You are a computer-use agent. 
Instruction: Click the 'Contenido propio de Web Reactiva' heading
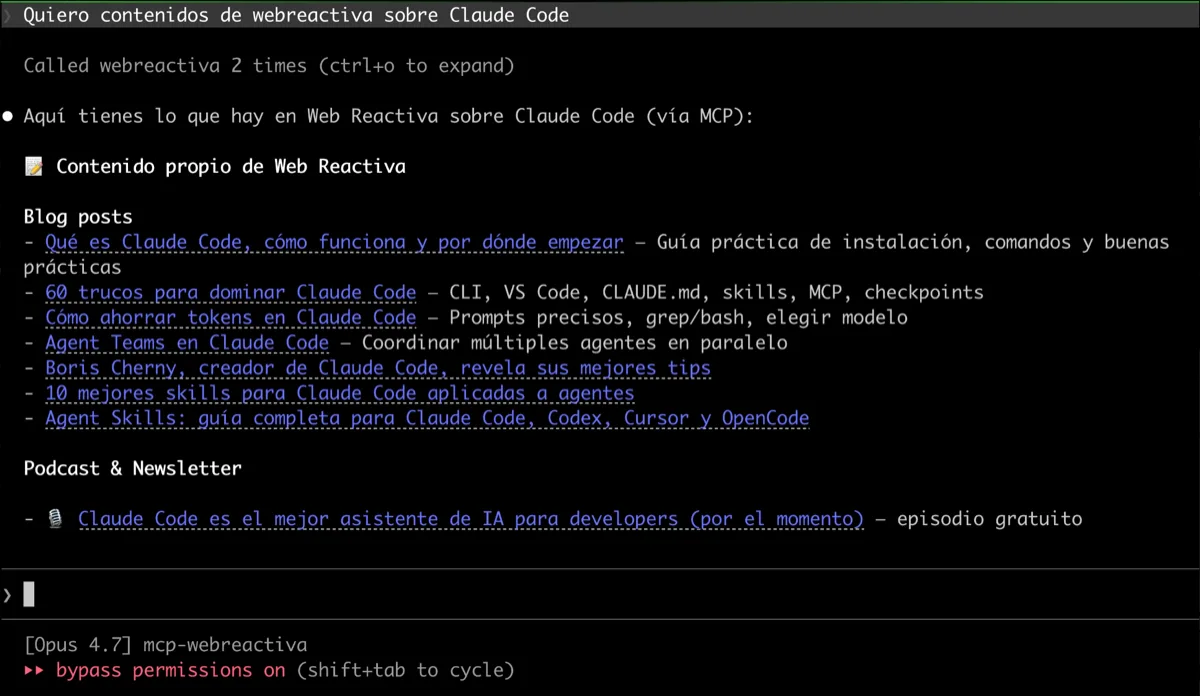click(x=231, y=167)
